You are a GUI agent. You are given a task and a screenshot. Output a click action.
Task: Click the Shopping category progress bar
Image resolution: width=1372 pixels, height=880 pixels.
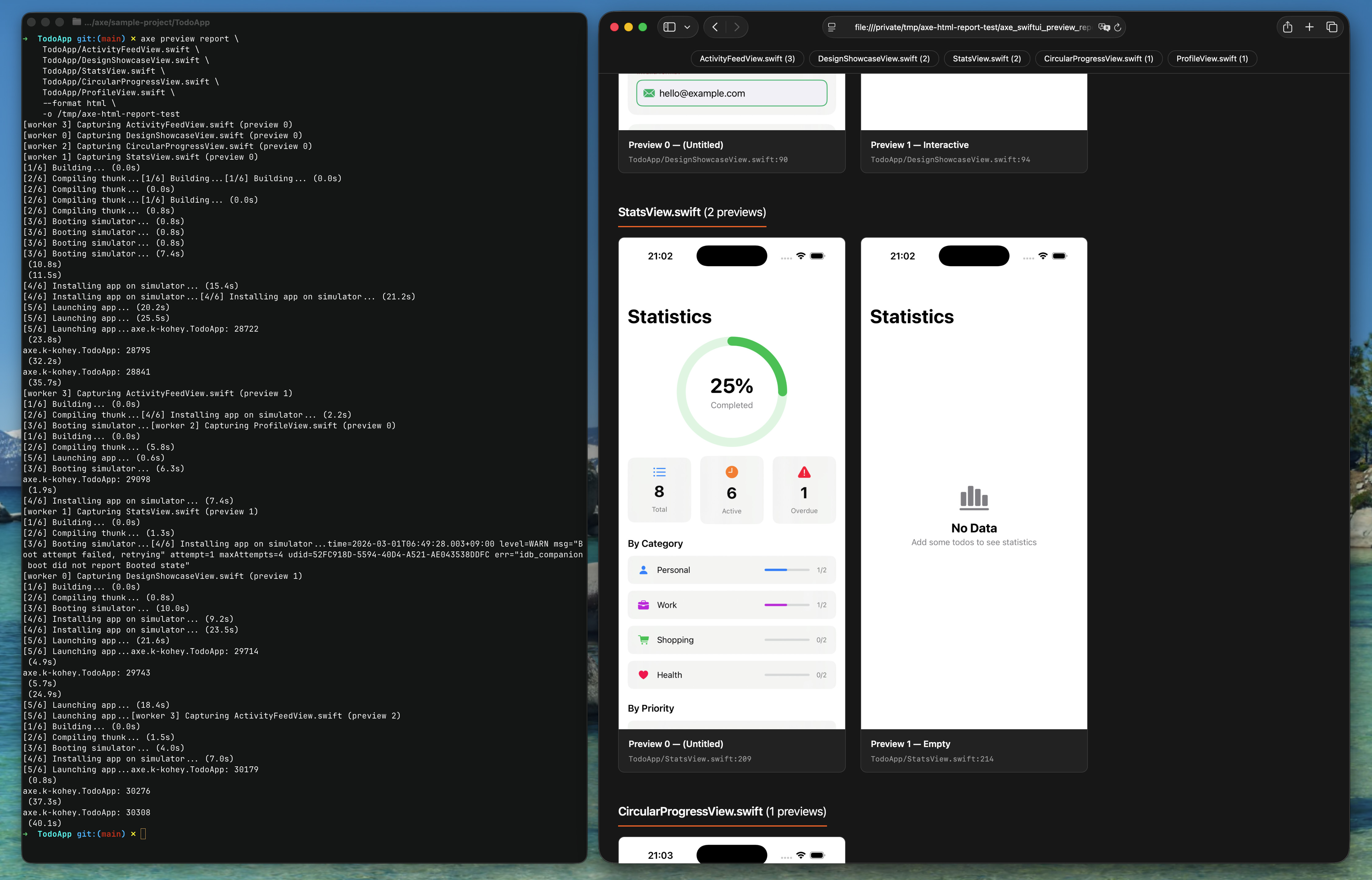(x=787, y=640)
